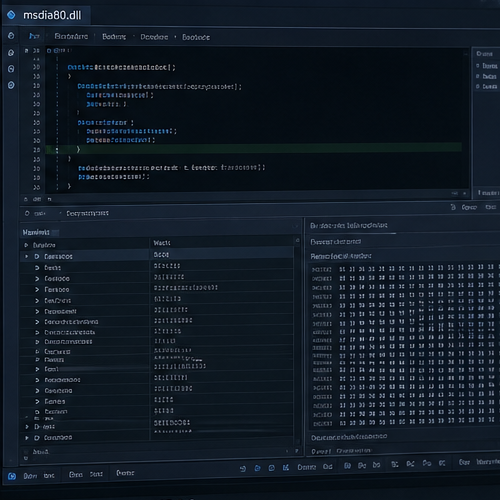Screen dimensions: 500x500
Task: Expand the top-level tree node under panel header
Action: coord(26,245)
